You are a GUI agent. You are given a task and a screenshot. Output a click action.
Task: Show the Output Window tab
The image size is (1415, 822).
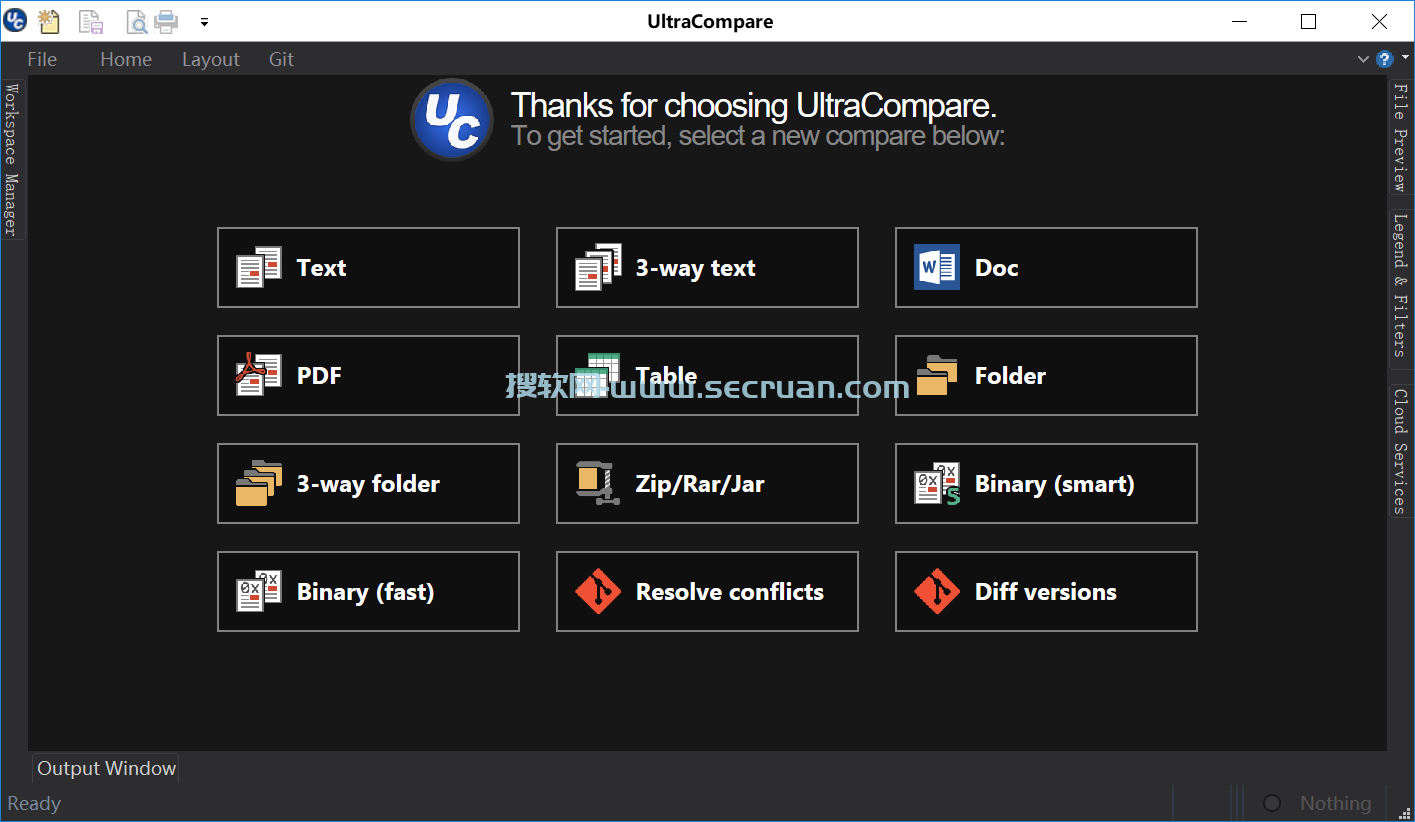point(106,768)
